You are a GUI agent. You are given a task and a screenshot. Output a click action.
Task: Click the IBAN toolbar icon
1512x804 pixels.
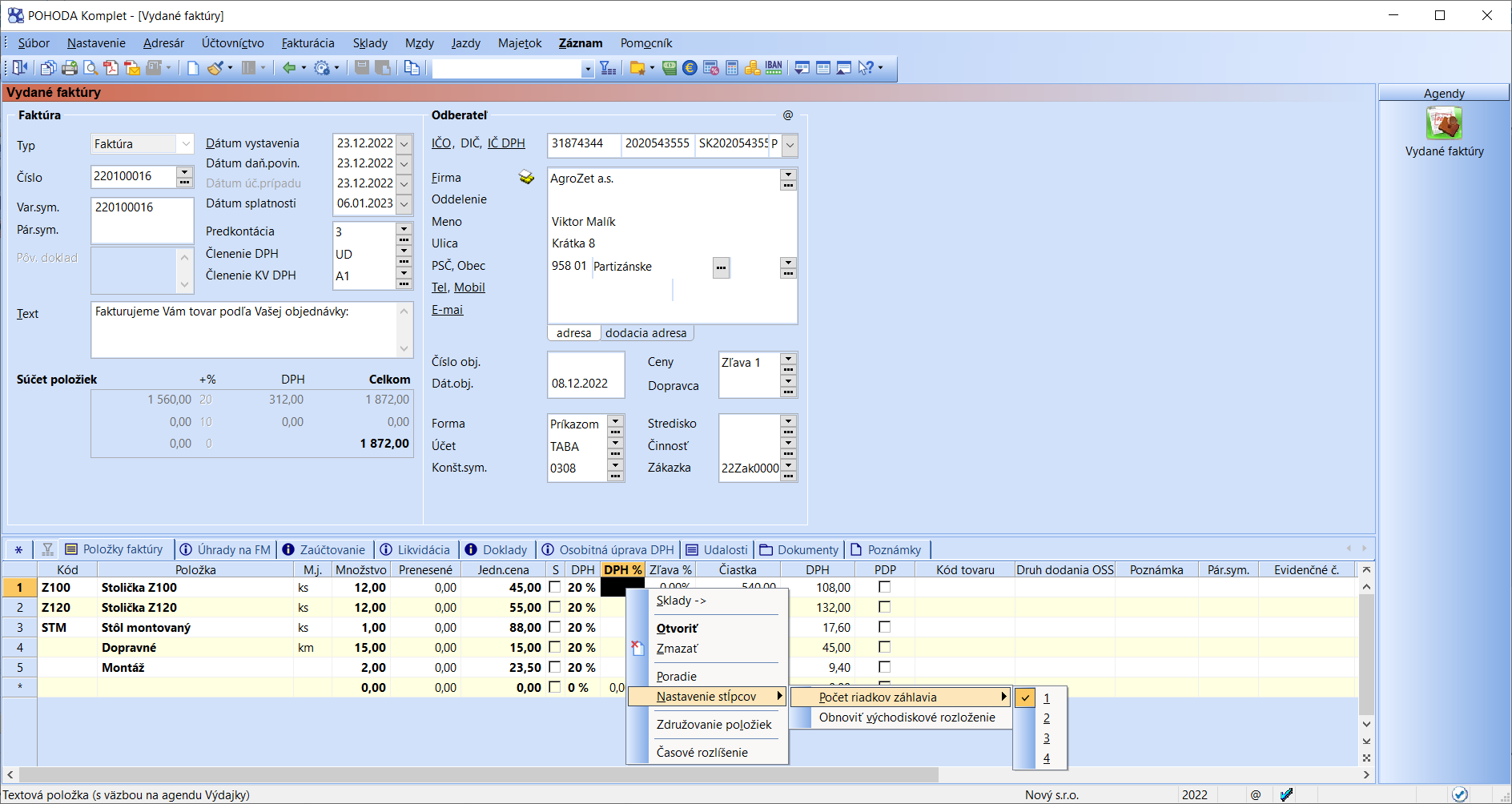point(773,68)
